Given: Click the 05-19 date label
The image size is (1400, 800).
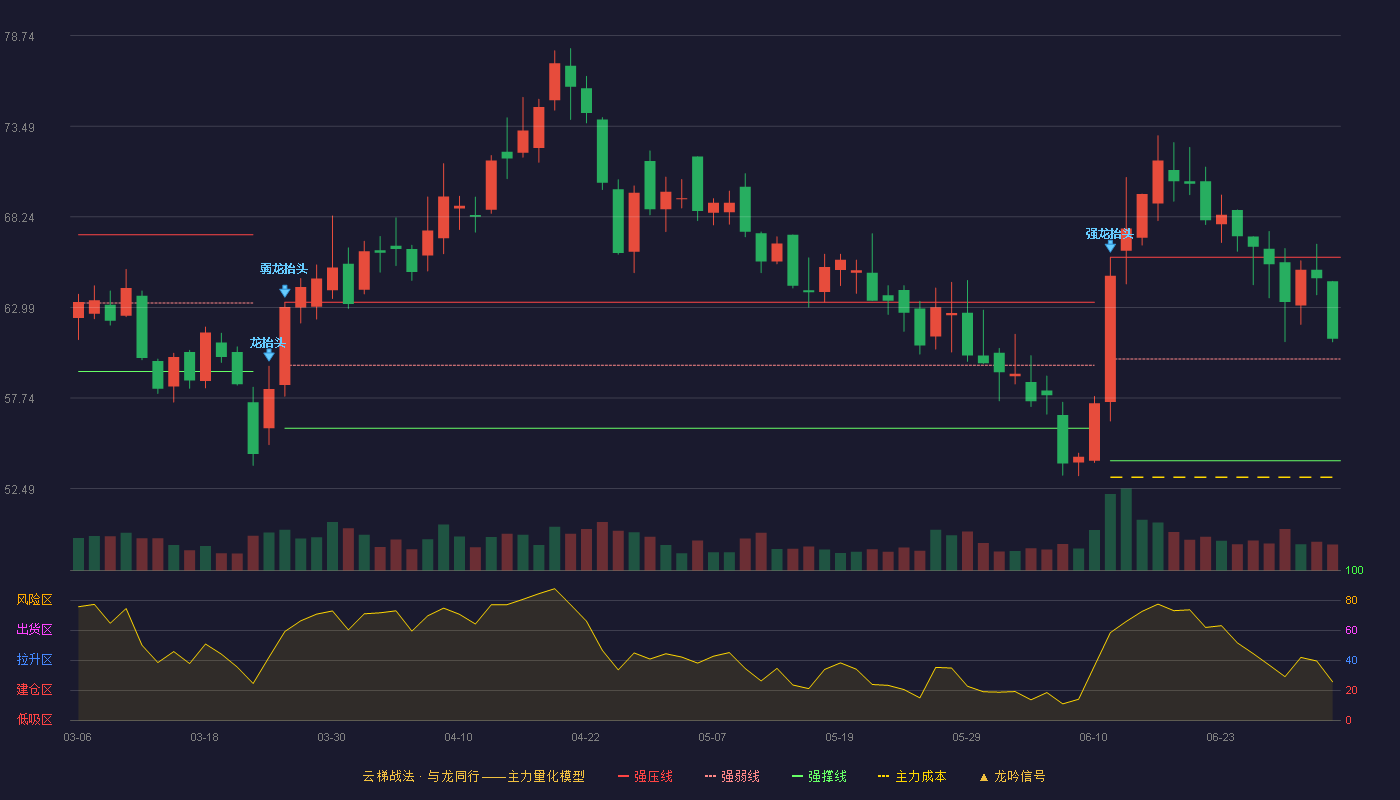Looking at the screenshot, I should tap(839, 737).
